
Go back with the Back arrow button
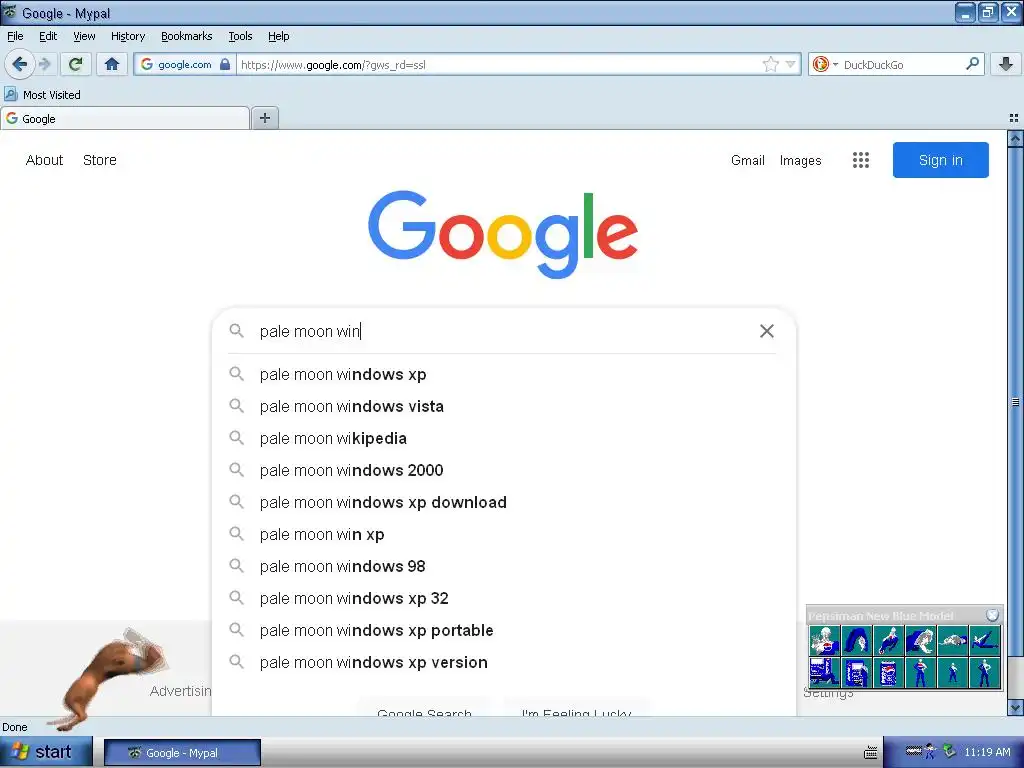click(19, 64)
